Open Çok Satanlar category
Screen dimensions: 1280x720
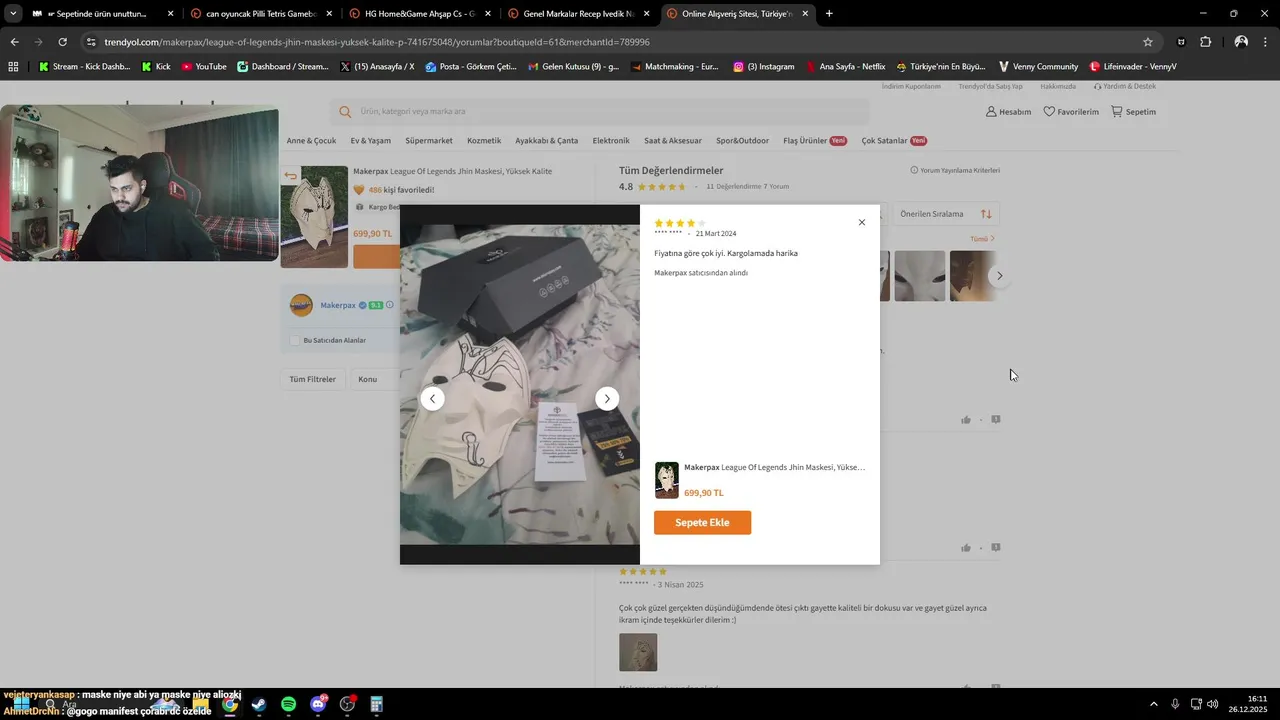click(x=894, y=141)
